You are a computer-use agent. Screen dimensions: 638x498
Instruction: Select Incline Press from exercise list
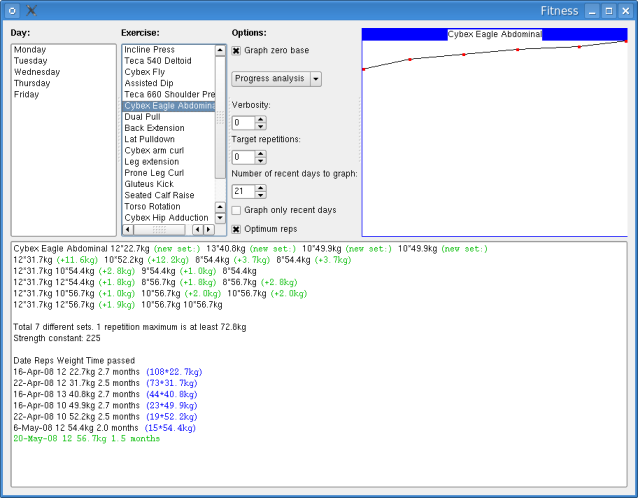coord(149,49)
